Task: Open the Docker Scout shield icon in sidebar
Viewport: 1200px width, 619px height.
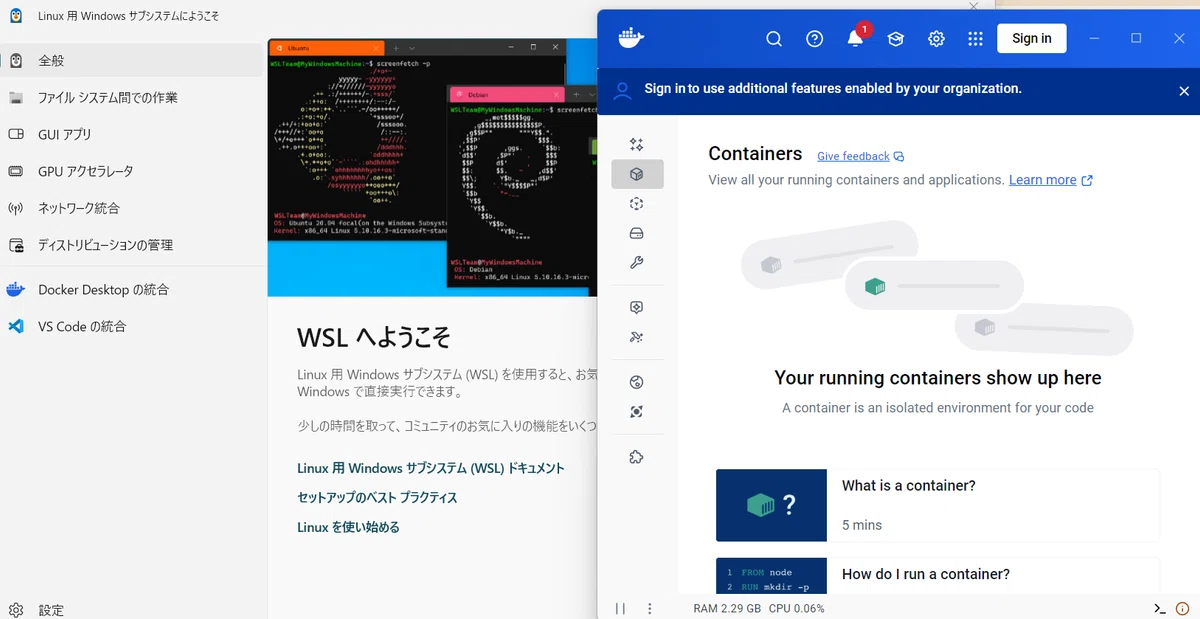Action: click(637, 308)
